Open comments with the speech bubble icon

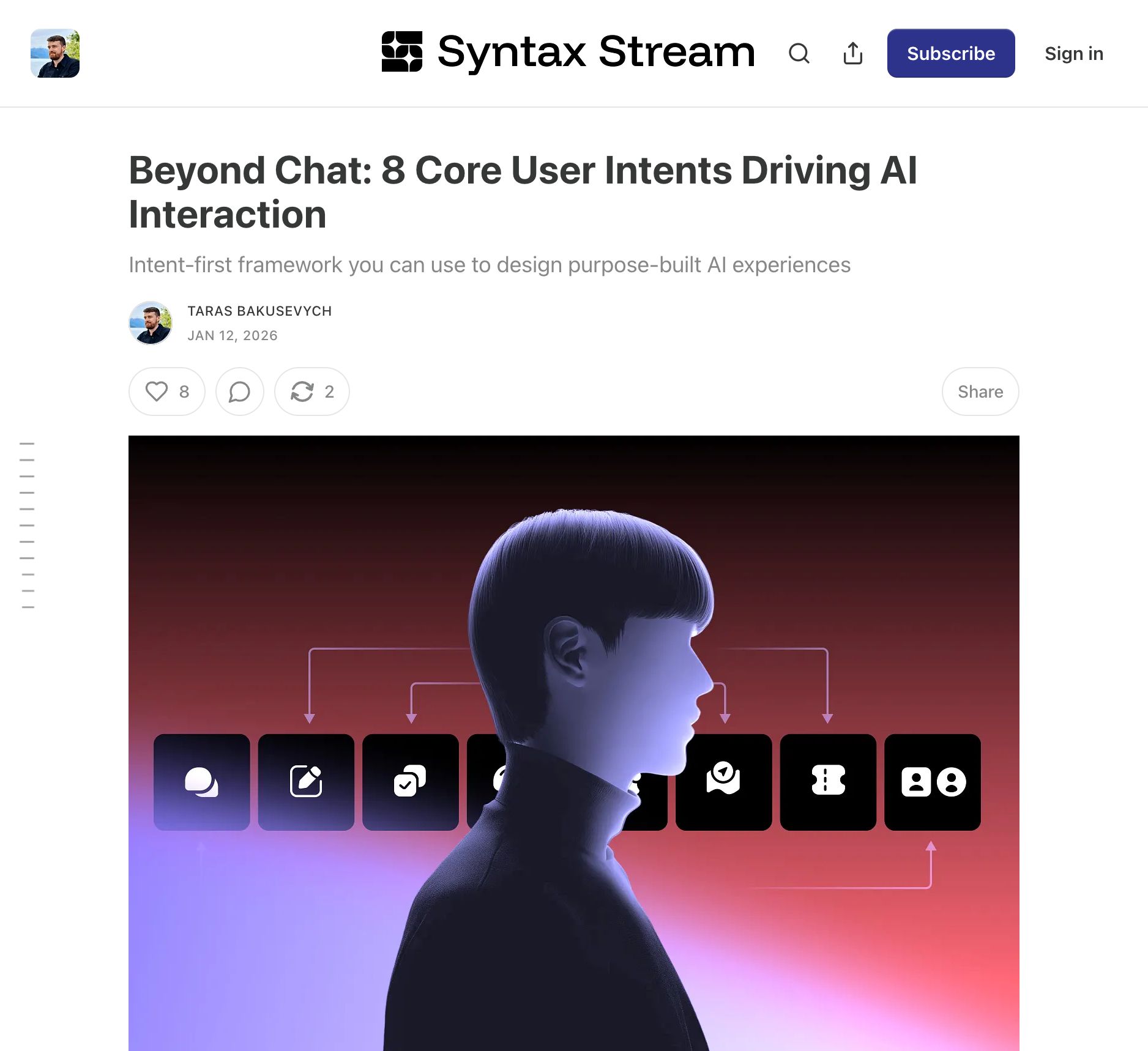point(240,392)
